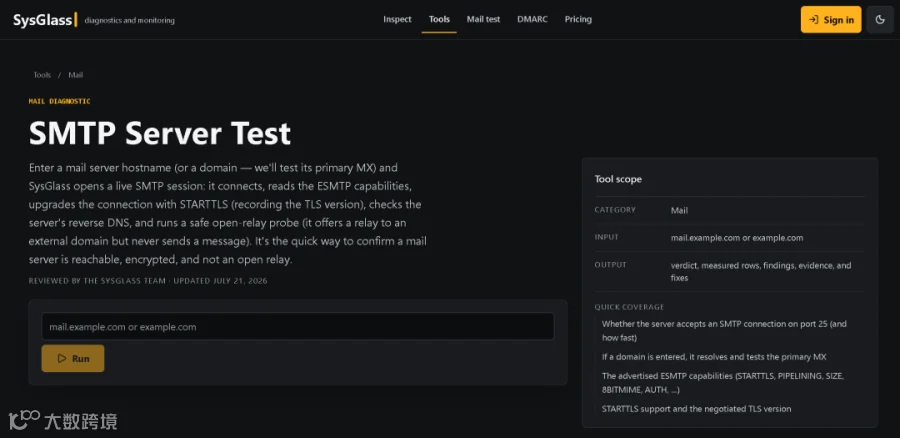Click the STARTTLS support coverage item
Viewport: 900px width, 438px height.
pos(696,409)
